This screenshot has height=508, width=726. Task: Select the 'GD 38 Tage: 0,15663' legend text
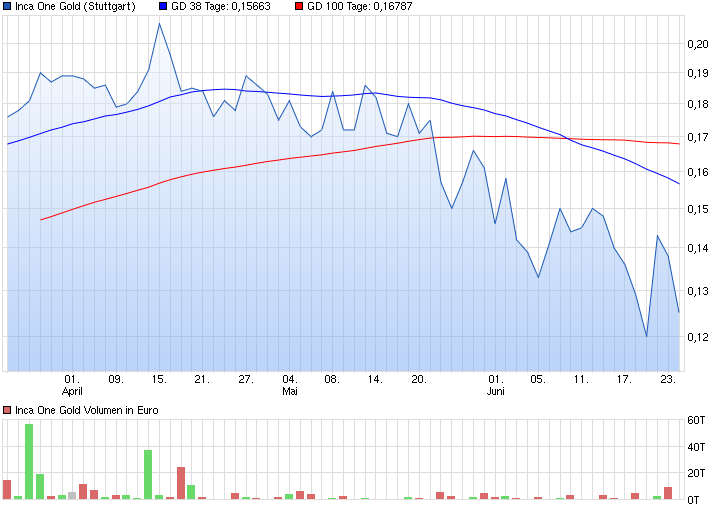pos(220,6)
